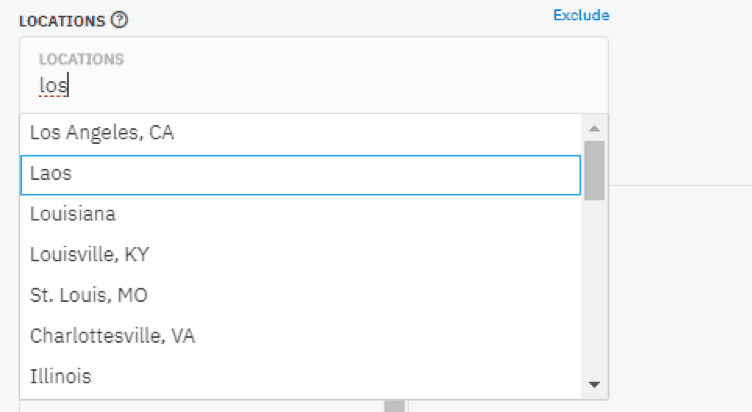This screenshot has width=752, height=412.
Task: Open the Locations help question-mark icon
Action: tap(119, 20)
